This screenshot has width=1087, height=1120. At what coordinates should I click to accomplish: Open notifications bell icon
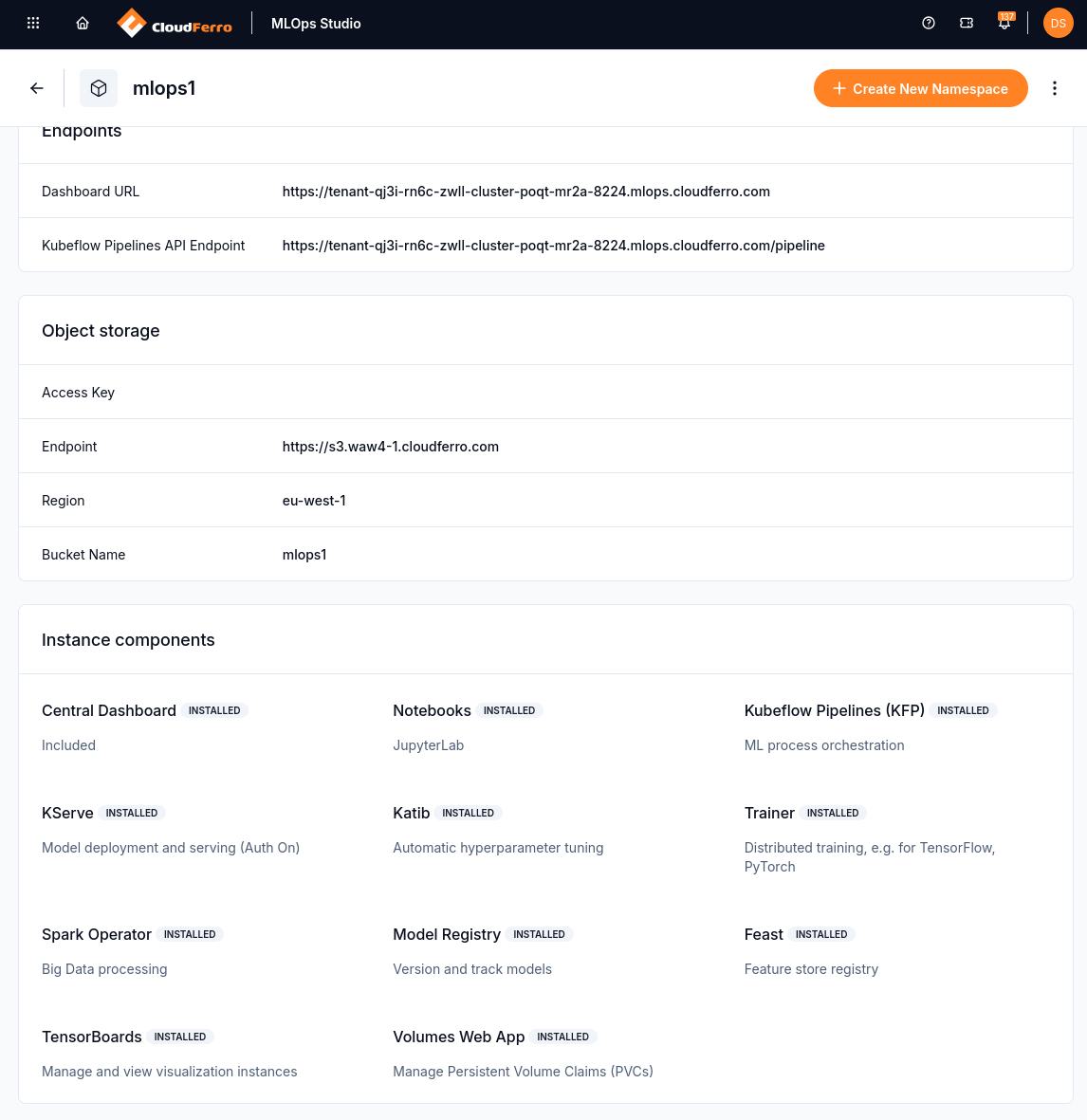pos(1004,23)
